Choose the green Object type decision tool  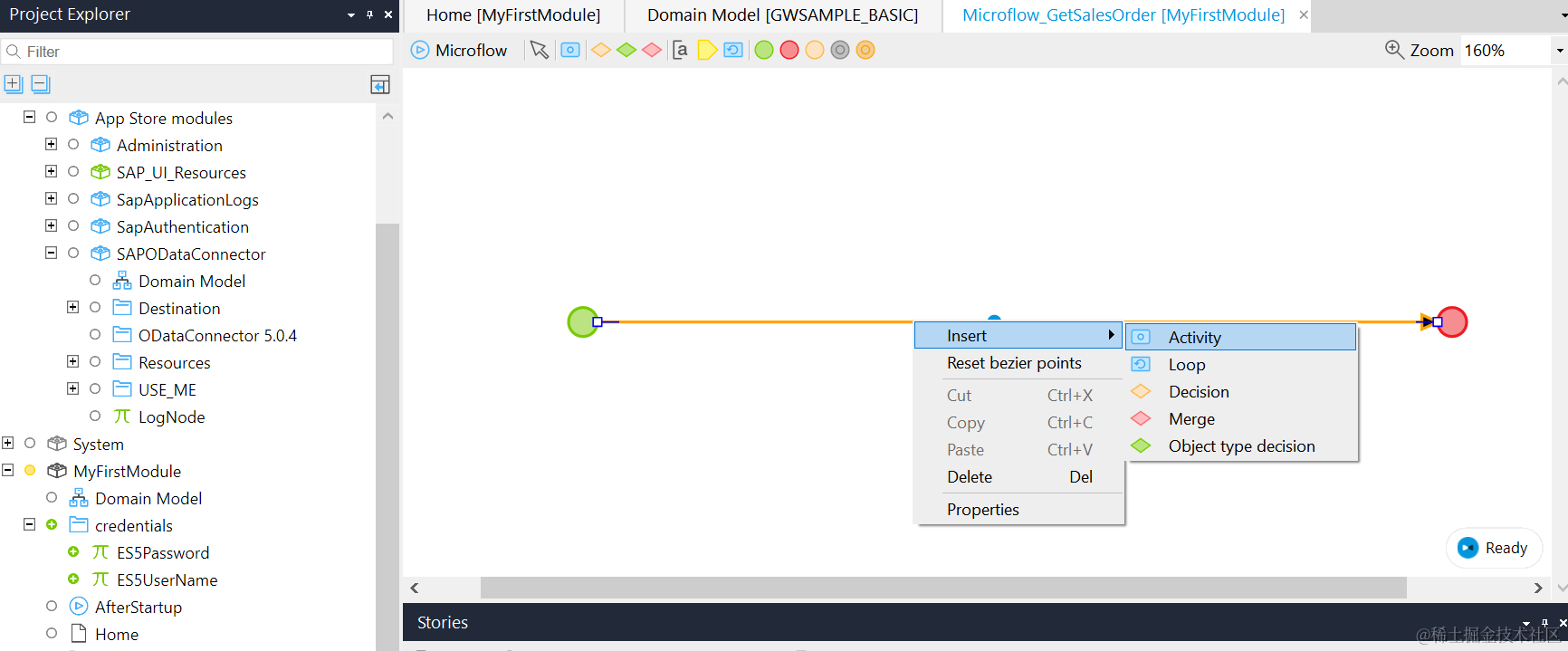click(x=626, y=50)
